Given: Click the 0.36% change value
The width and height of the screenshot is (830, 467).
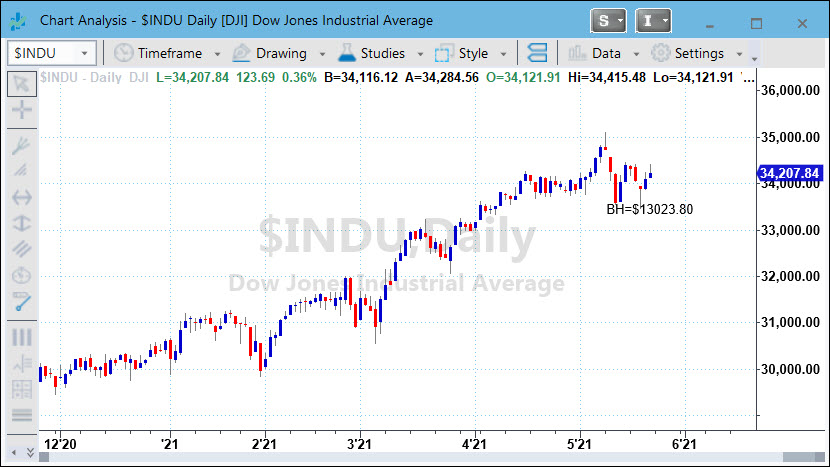Looking at the screenshot, I should point(299,77).
